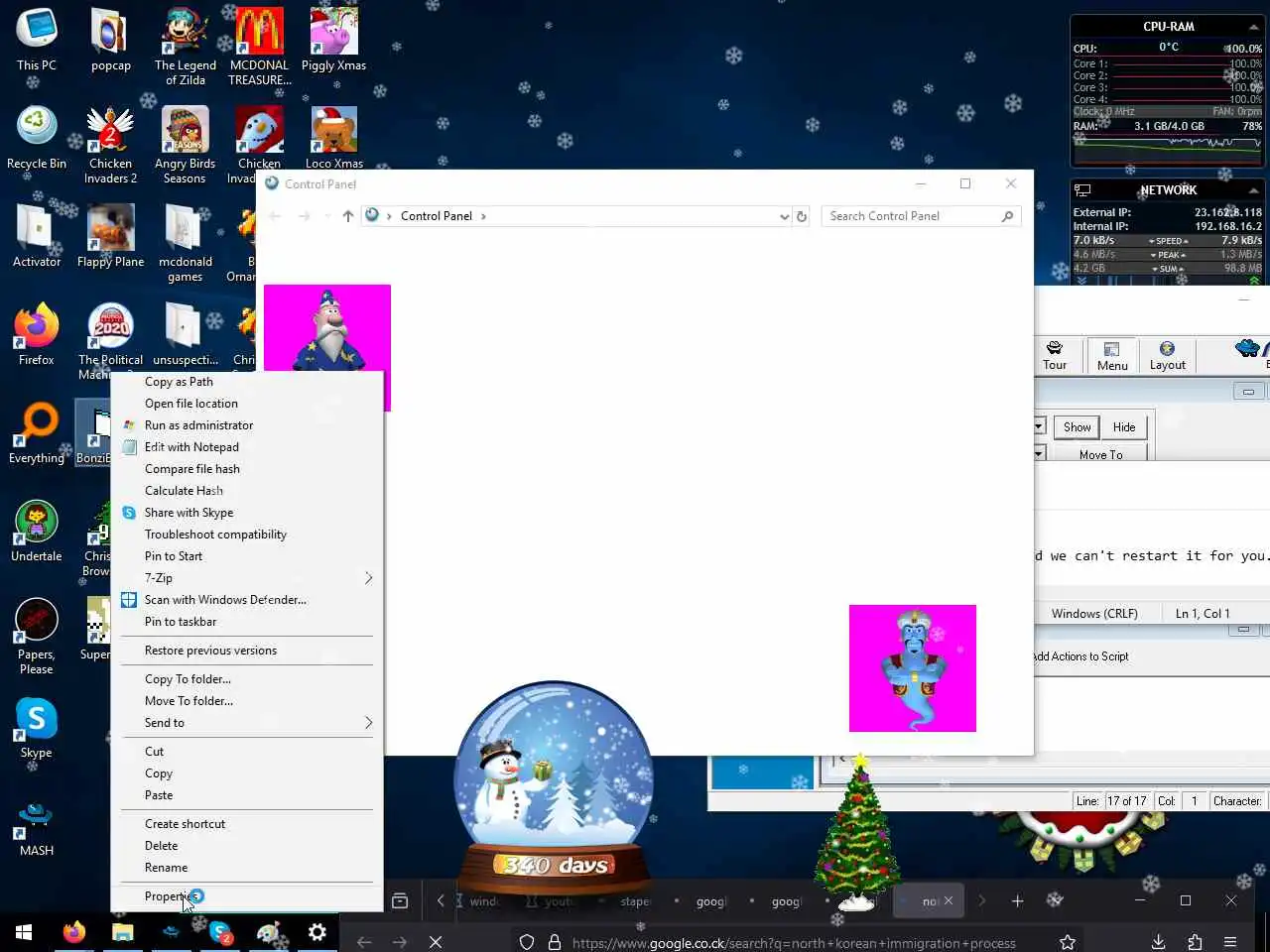Select the Piggly Xmas desktop icon

tap(333, 41)
